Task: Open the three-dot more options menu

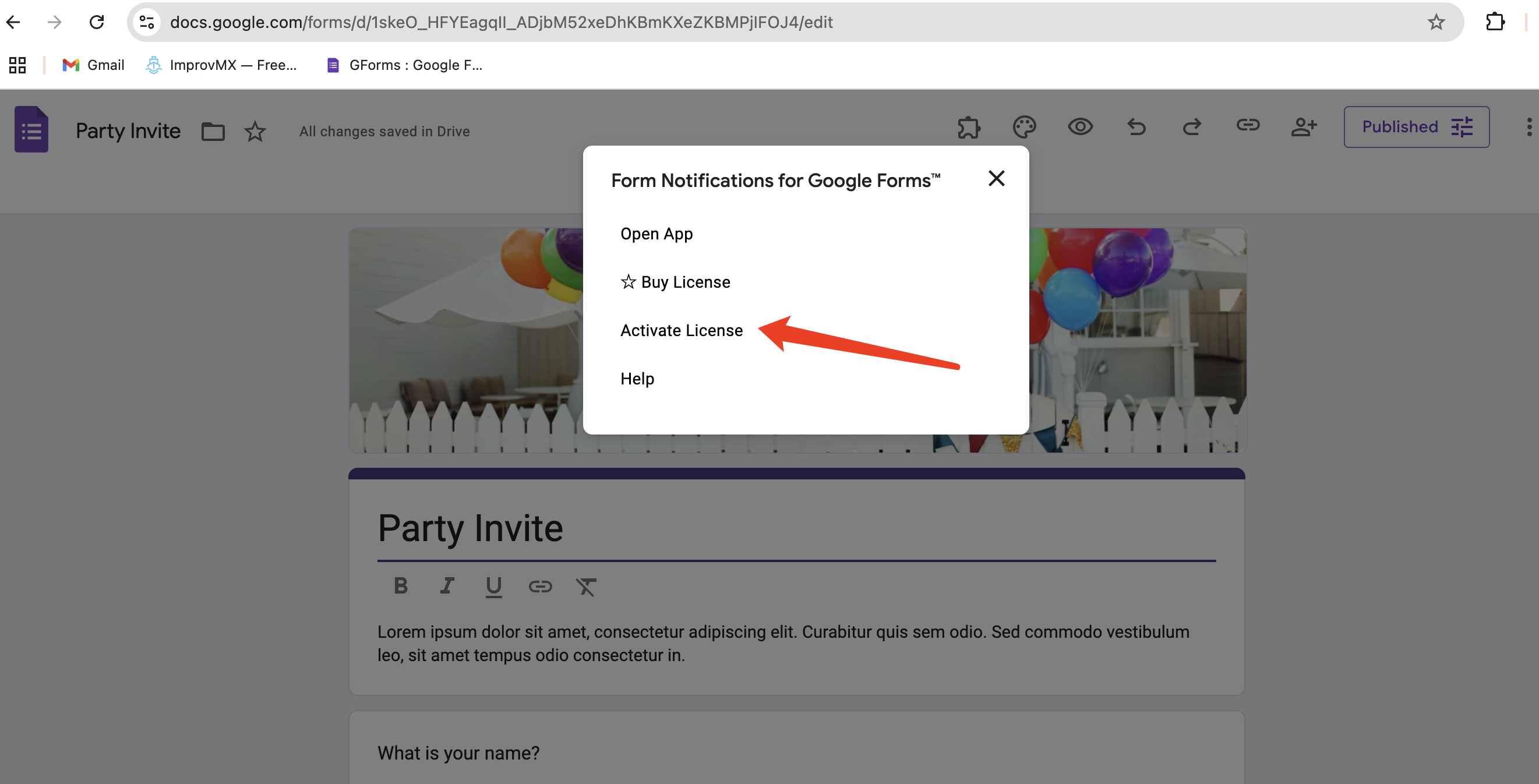Action: coord(1529,128)
